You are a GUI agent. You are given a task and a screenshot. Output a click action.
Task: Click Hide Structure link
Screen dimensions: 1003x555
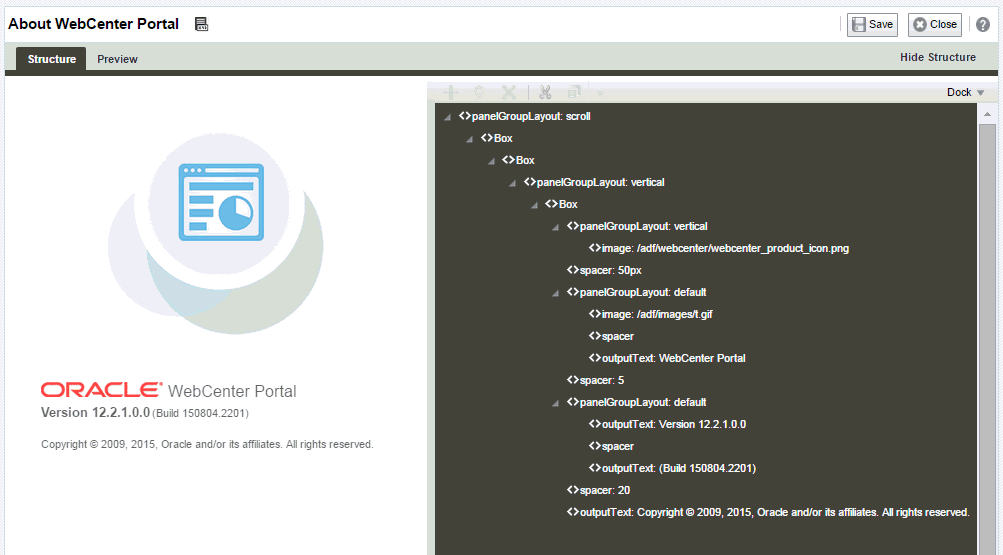938,57
